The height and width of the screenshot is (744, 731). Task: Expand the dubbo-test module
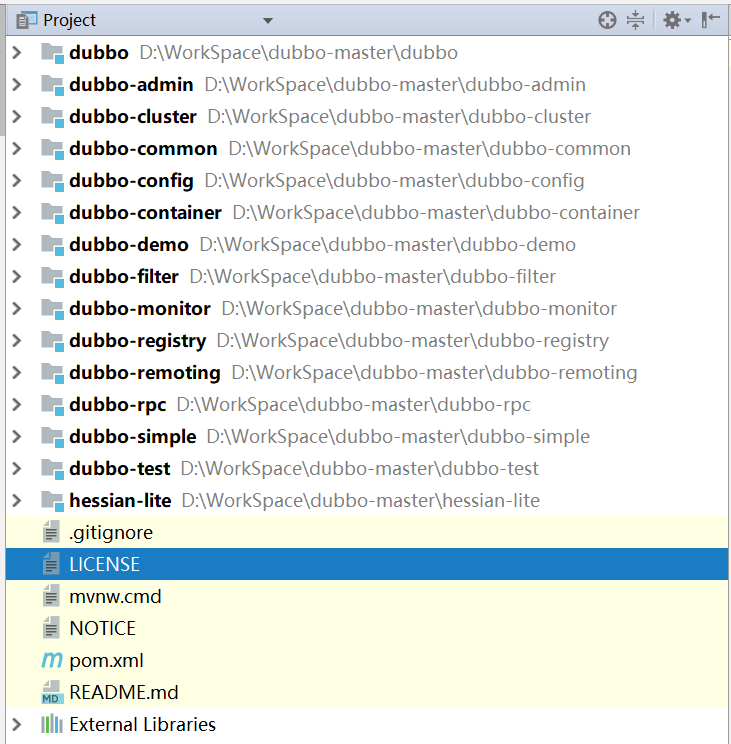click(x=17, y=468)
